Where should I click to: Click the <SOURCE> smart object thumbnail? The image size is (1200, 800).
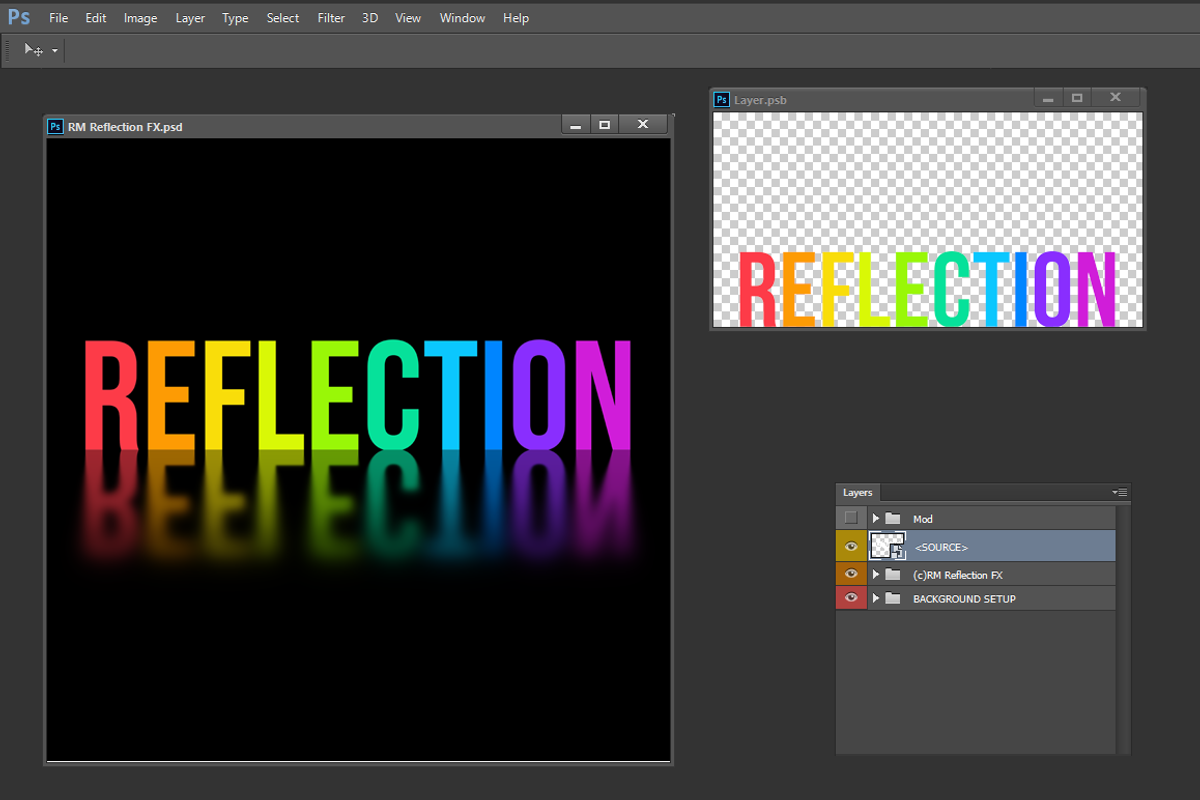(x=887, y=546)
